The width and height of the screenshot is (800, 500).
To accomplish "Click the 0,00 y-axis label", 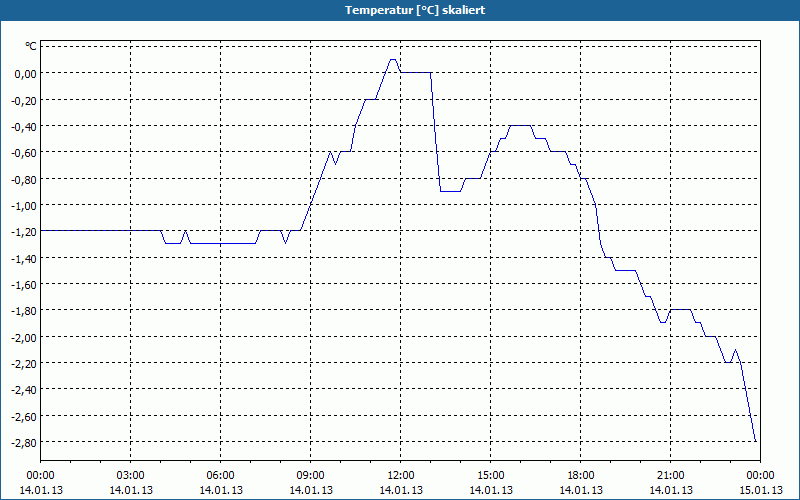I will coord(26,74).
